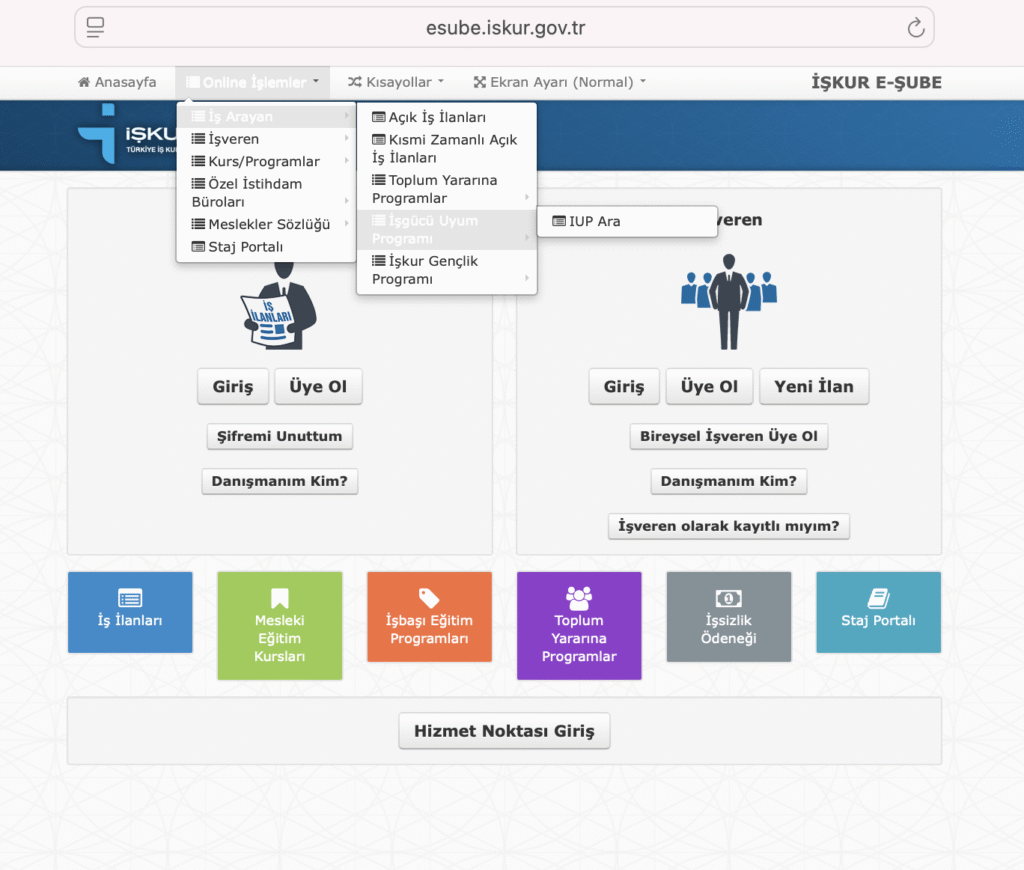The width and height of the screenshot is (1024, 870).
Task: Expand the Meslekler Sözlüğü submenu
Action: tap(266, 224)
